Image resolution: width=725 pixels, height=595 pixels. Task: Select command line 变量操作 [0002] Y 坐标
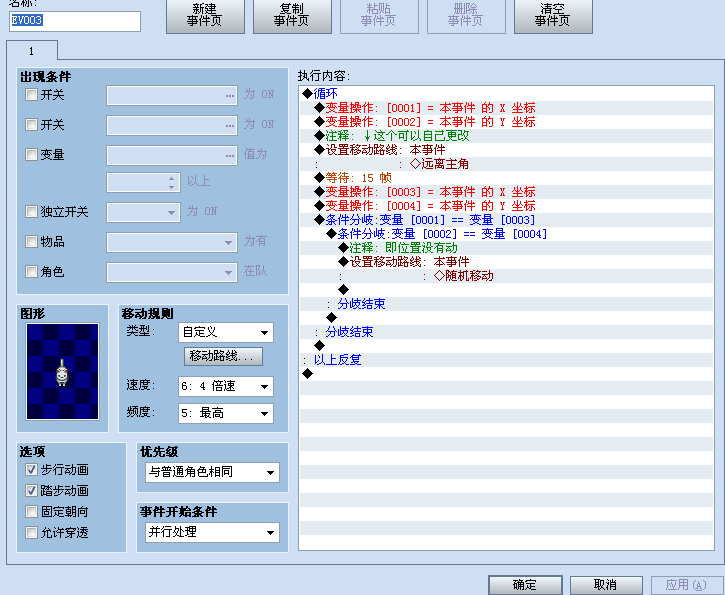[x=506, y=122]
